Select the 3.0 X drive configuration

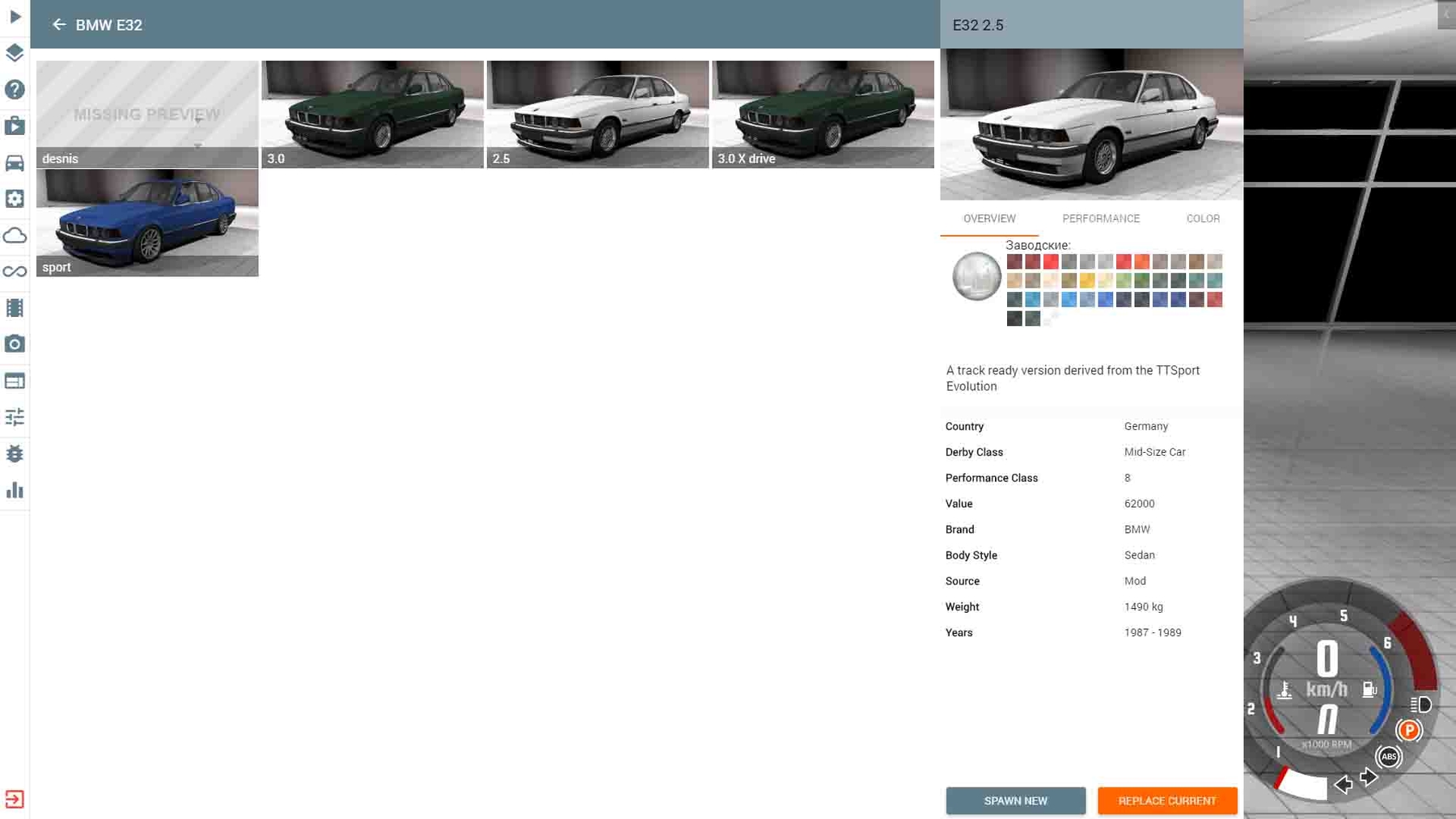point(823,114)
